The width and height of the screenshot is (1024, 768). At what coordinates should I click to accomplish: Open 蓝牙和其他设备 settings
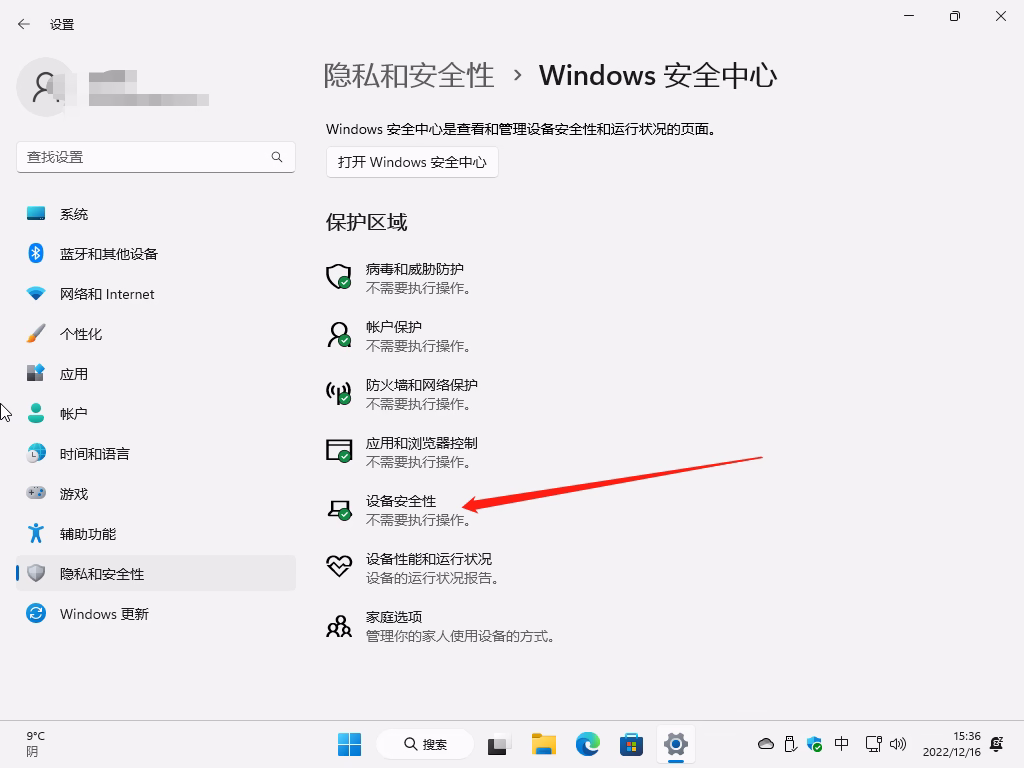click(x=108, y=253)
